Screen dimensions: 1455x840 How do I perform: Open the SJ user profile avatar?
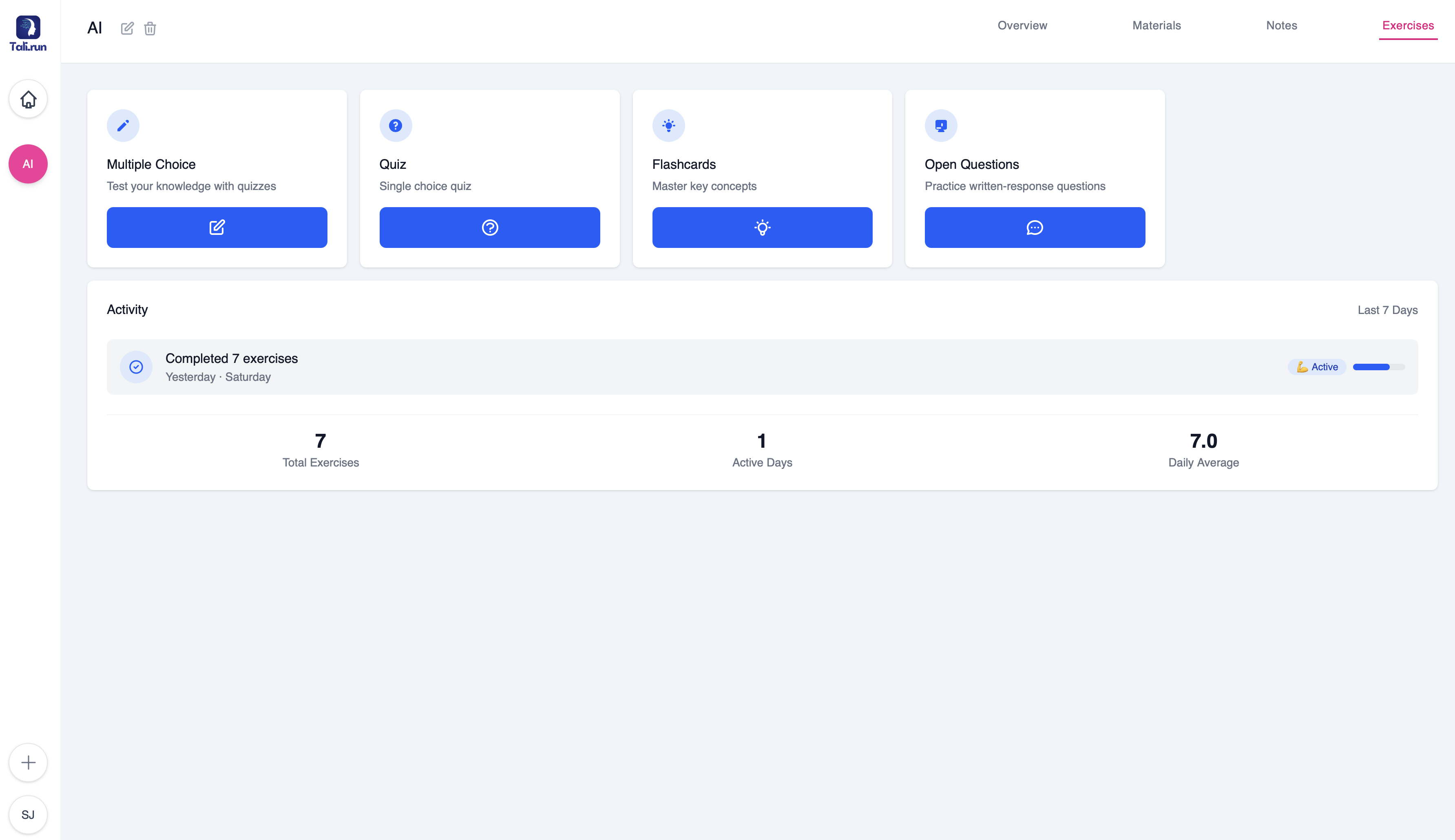pyautogui.click(x=28, y=815)
